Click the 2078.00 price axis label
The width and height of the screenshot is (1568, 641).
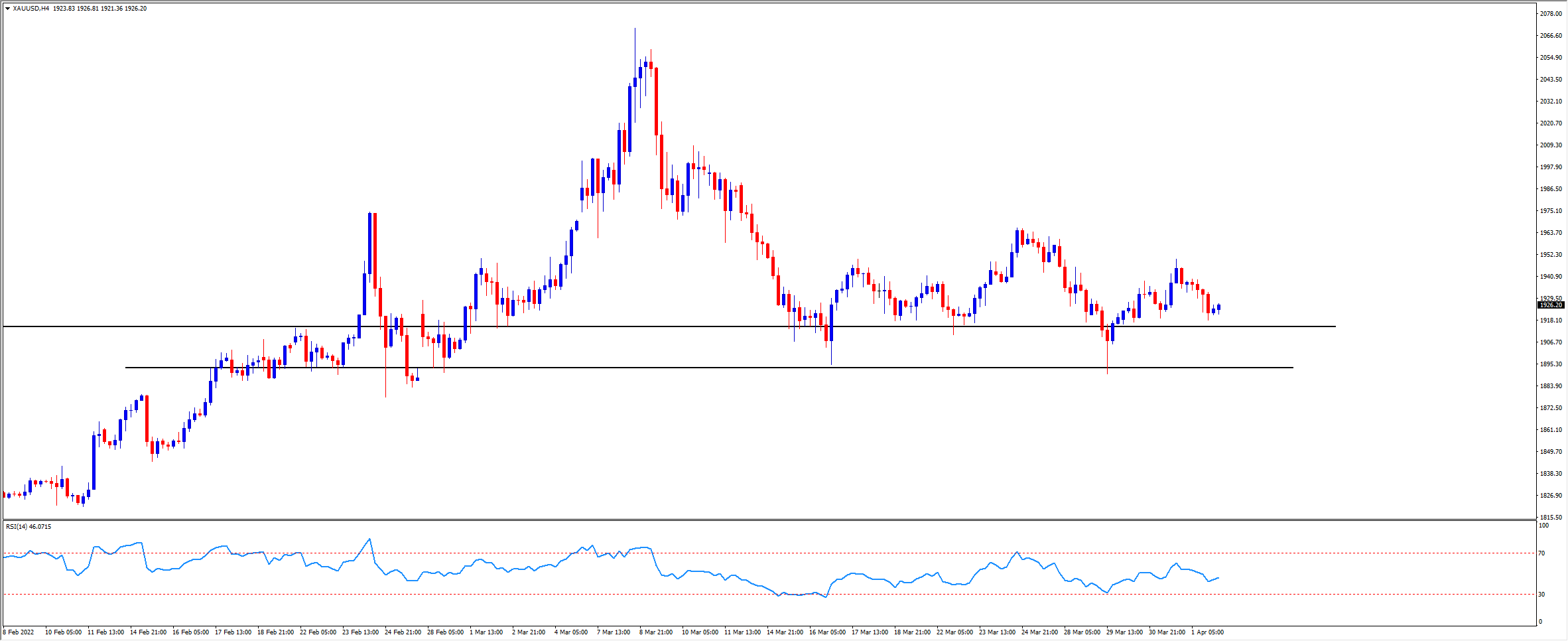[1550, 14]
